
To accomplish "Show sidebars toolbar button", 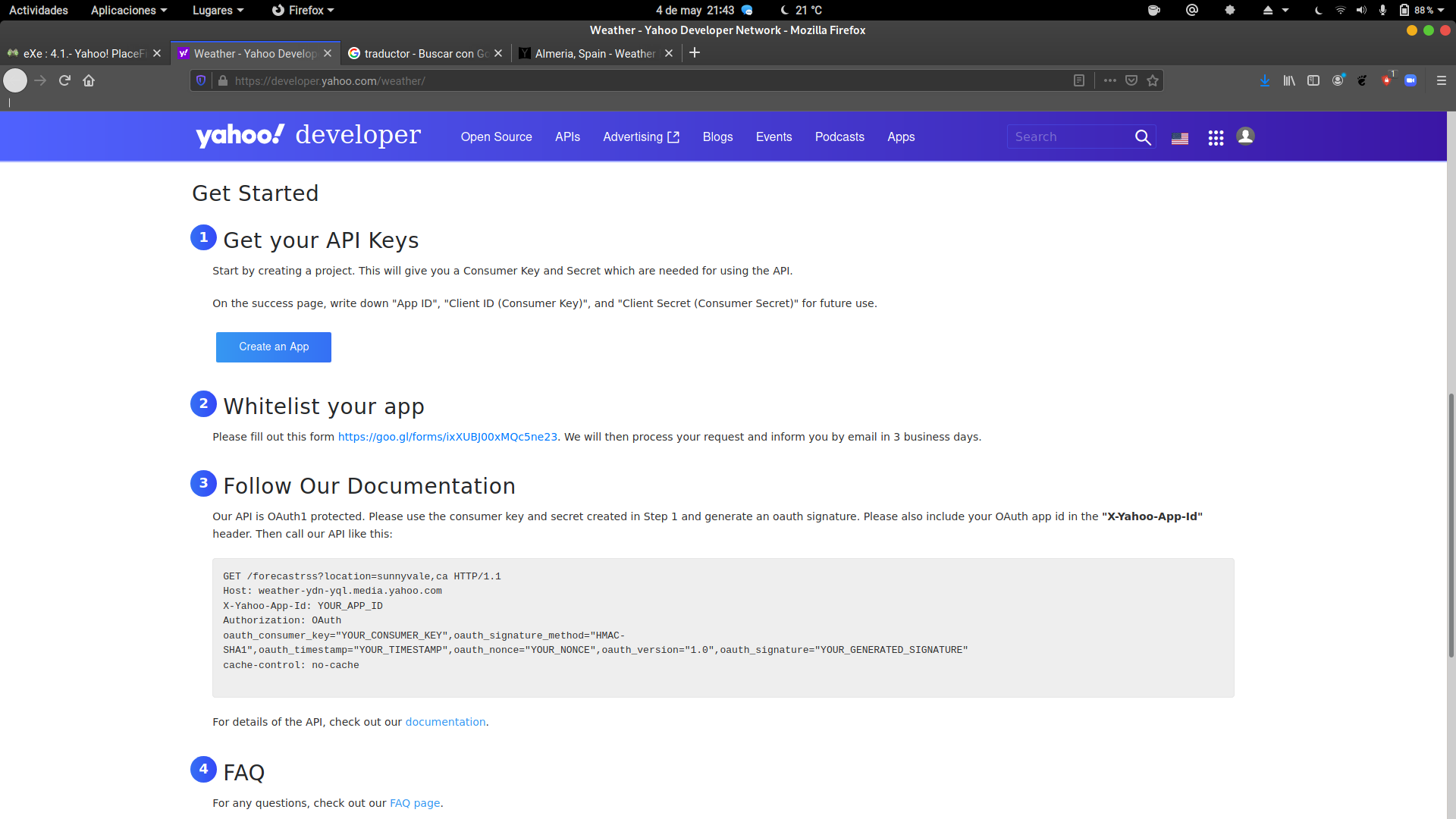I will [1313, 80].
